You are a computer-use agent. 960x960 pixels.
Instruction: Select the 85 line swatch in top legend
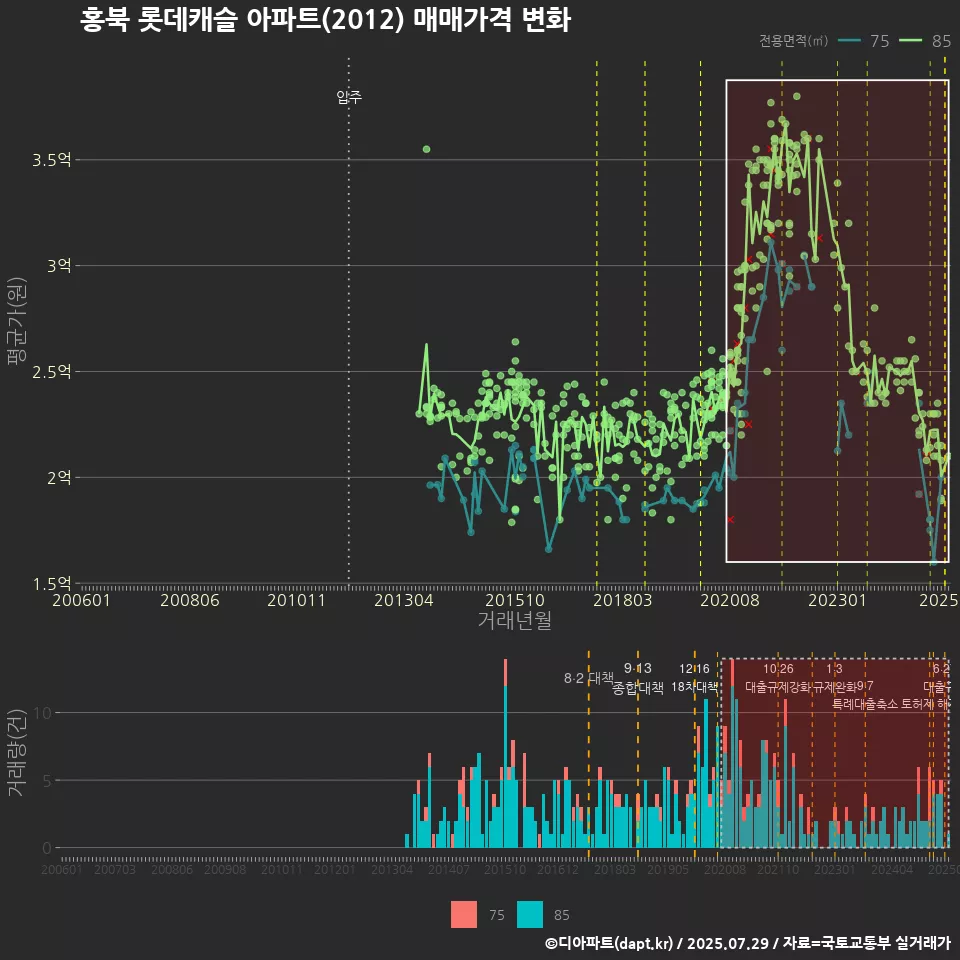click(910, 40)
